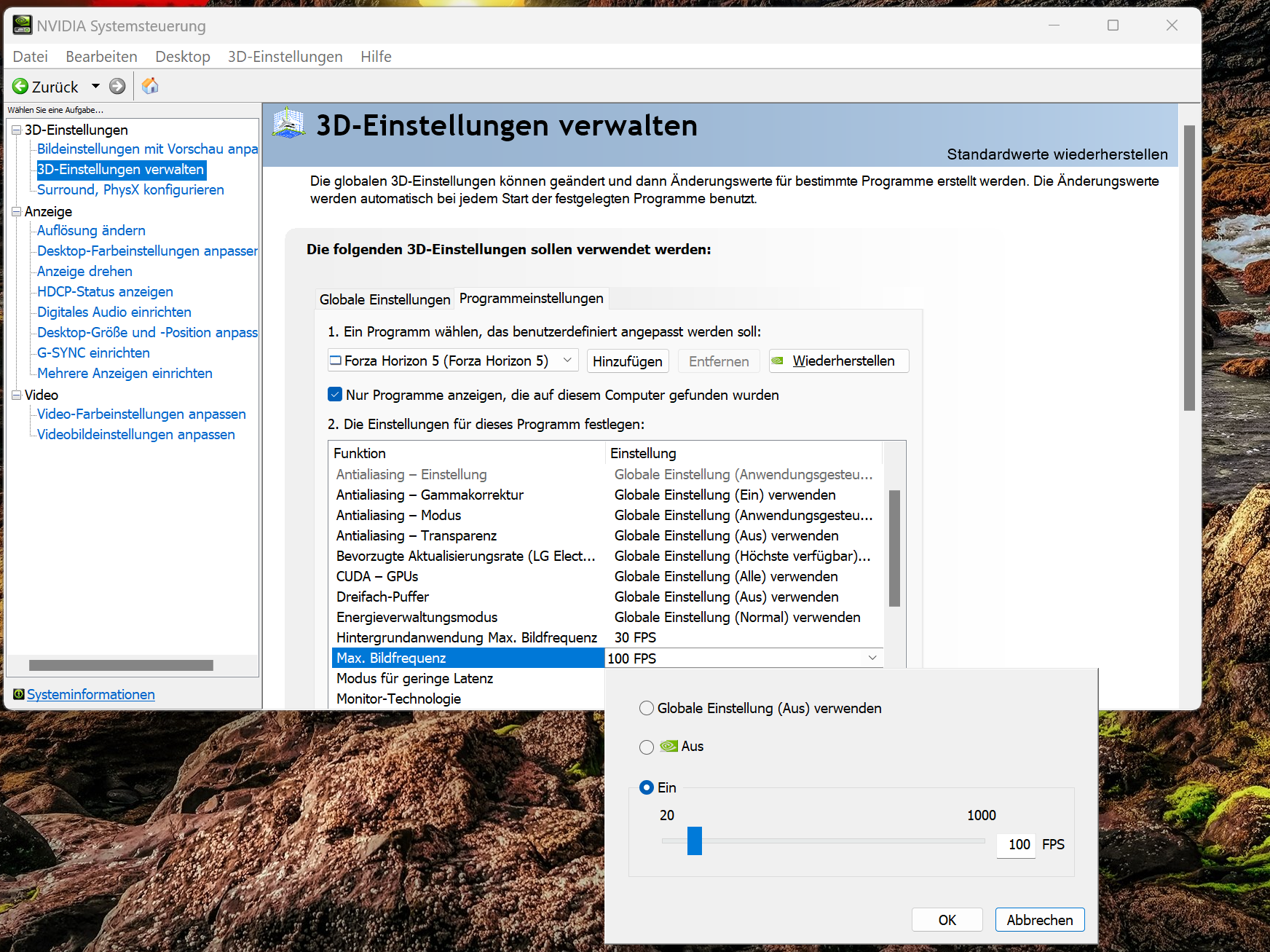The width and height of the screenshot is (1270, 952).
Task: Open 'Videobildeinstellungen anpassen' tree item
Action: point(135,434)
